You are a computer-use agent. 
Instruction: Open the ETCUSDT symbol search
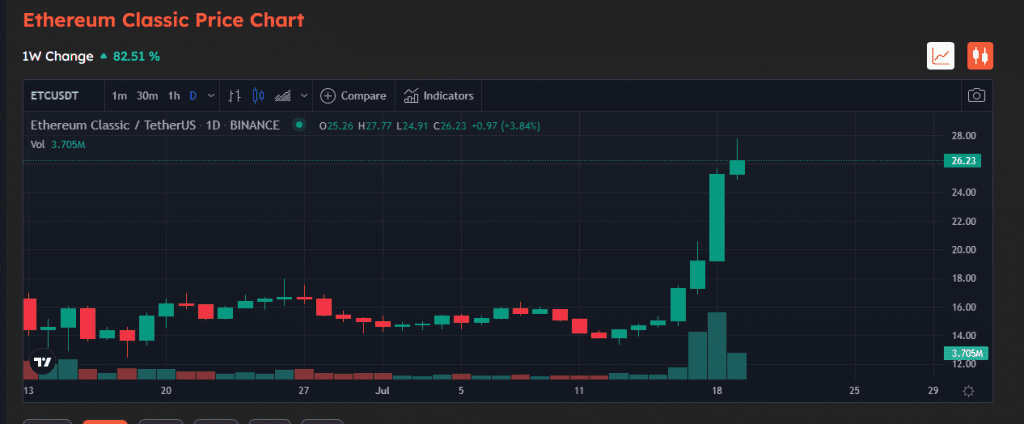coord(55,96)
